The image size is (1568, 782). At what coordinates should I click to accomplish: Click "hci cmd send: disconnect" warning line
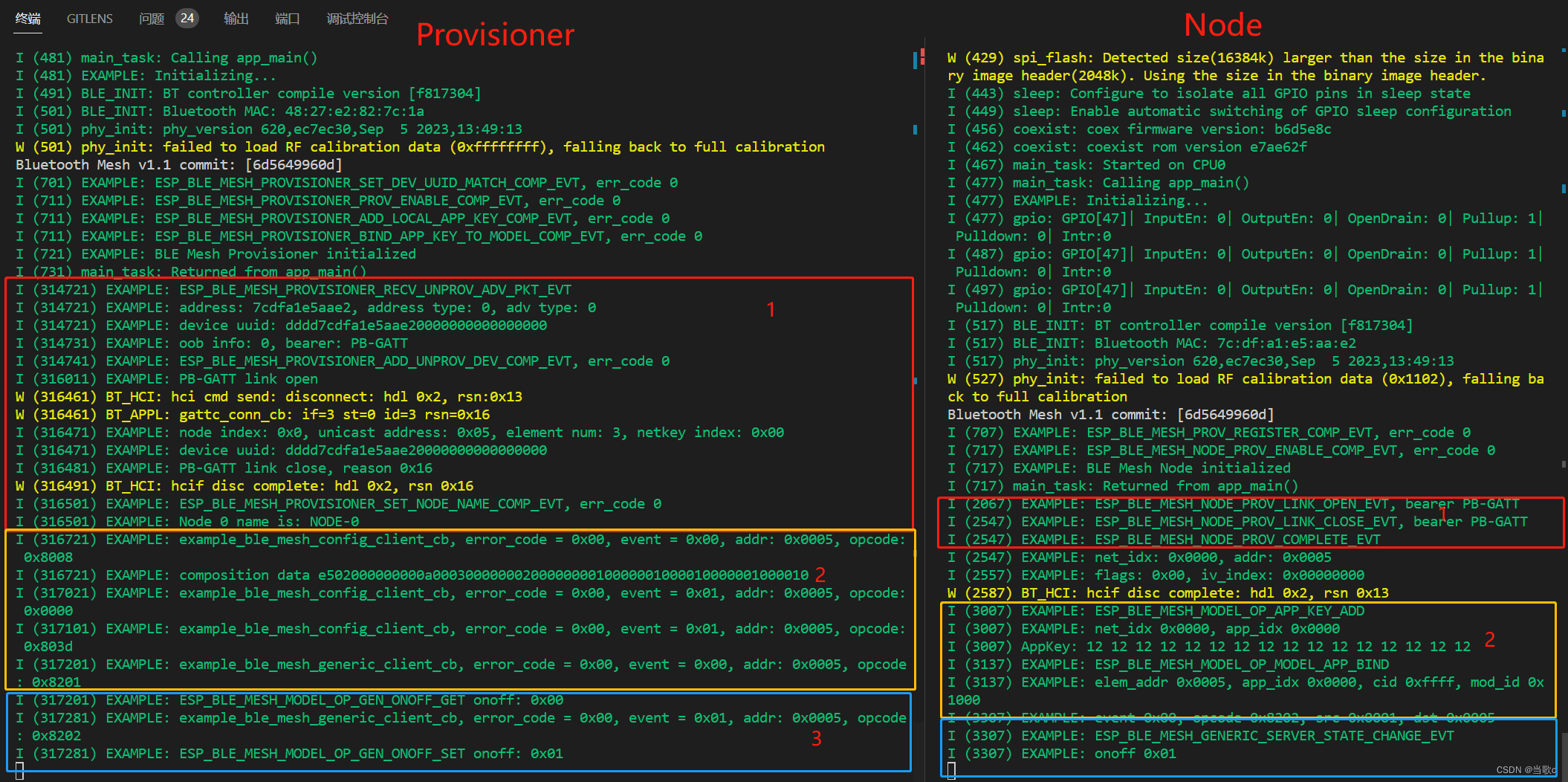(x=269, y=397)
